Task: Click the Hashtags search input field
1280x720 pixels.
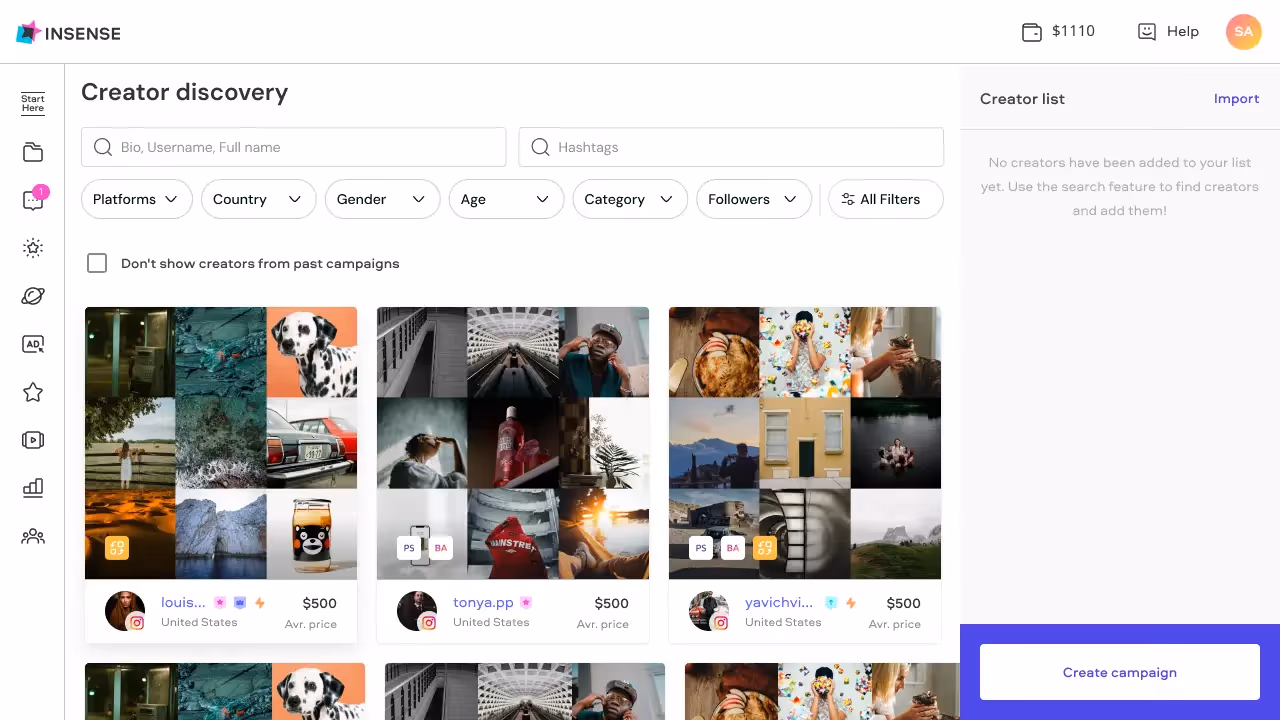Action: (731, 147)
